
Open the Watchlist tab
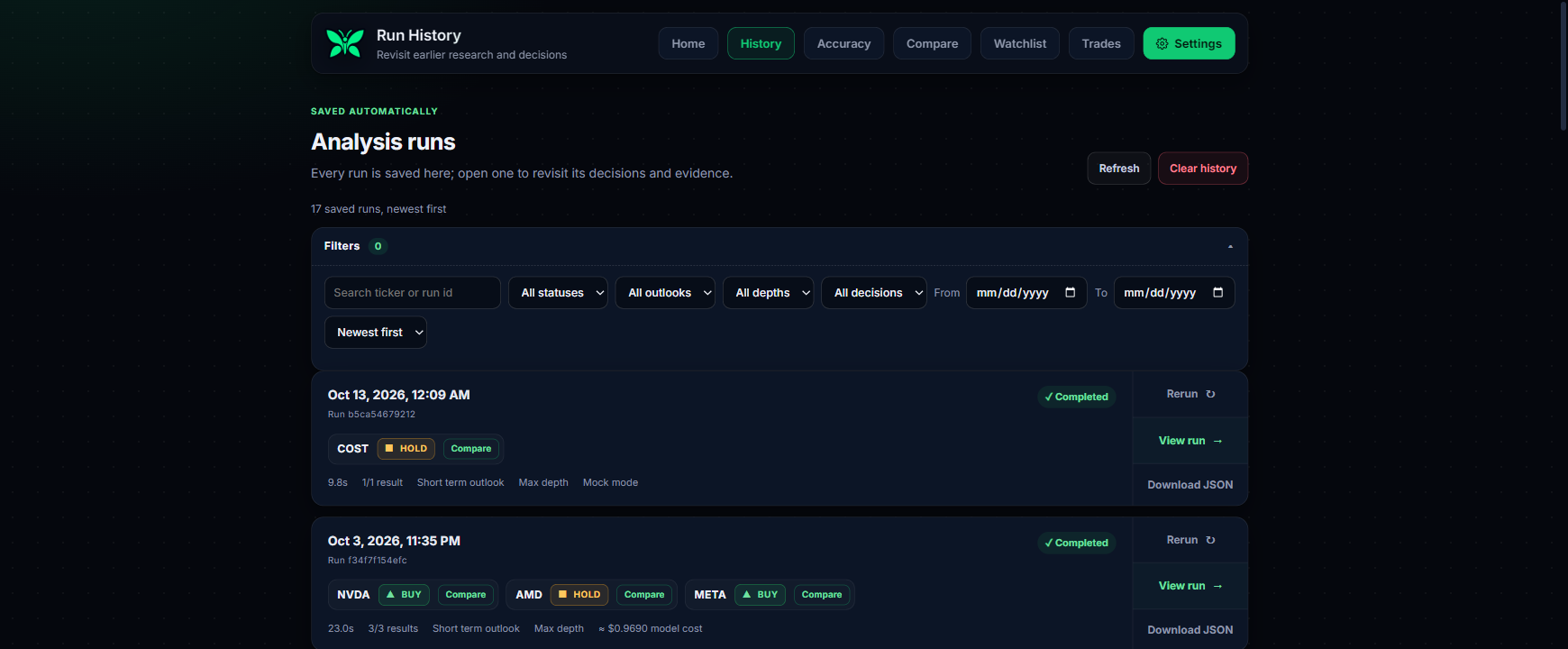(x=1020, y=43)
